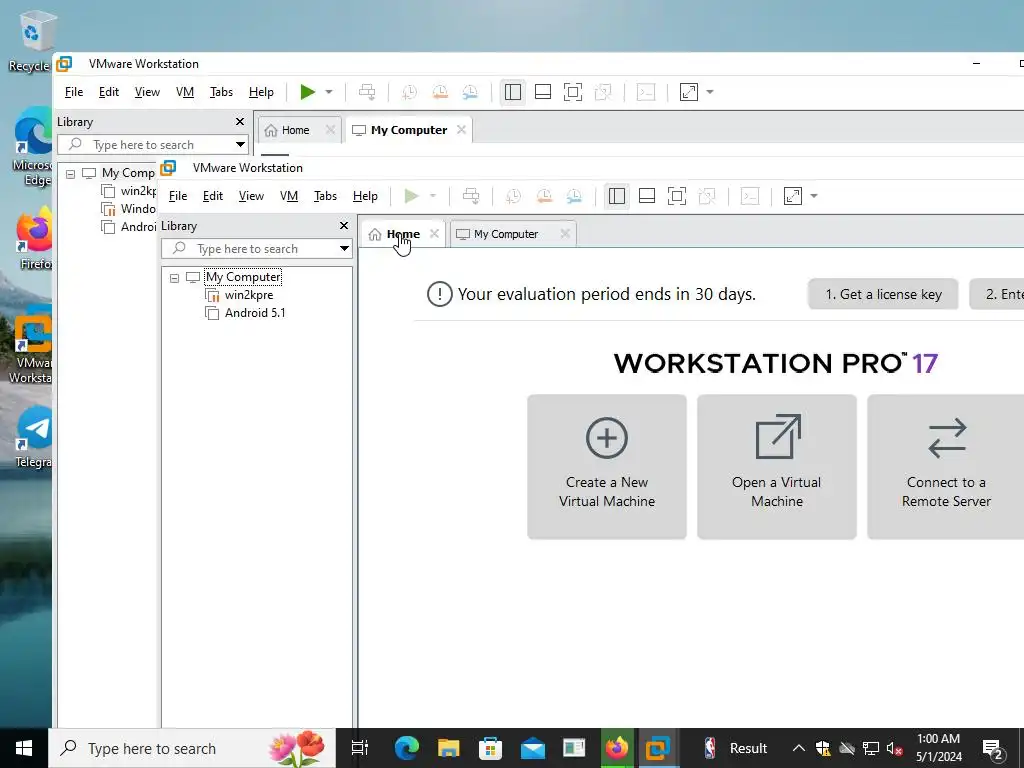The height and width of the screenshot is (768, 1024).
Task: Open File menu in back VMware window
Action: click(74, 92)
